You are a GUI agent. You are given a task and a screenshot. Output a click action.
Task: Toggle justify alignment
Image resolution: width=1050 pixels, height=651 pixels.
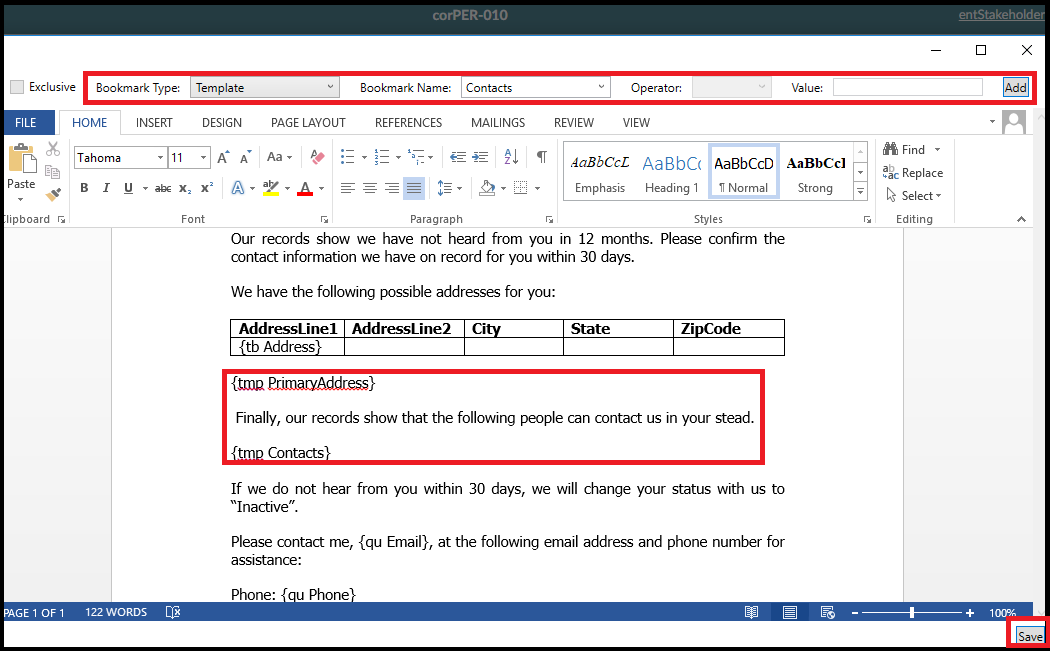click(414, 188)
